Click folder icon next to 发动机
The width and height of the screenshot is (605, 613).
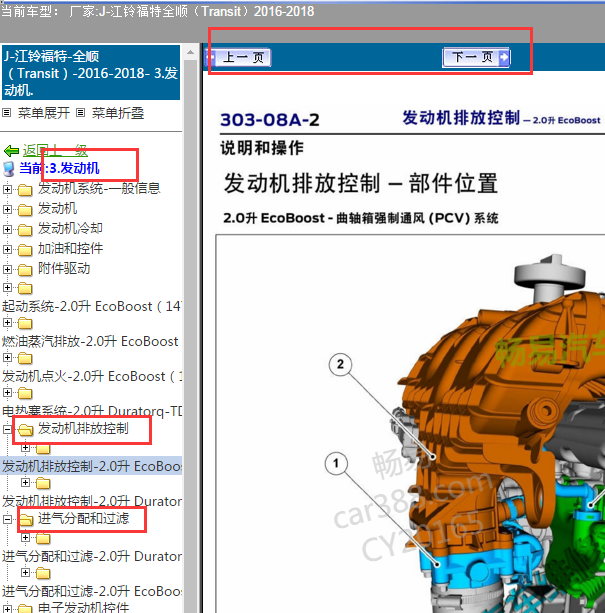point(25,210)
